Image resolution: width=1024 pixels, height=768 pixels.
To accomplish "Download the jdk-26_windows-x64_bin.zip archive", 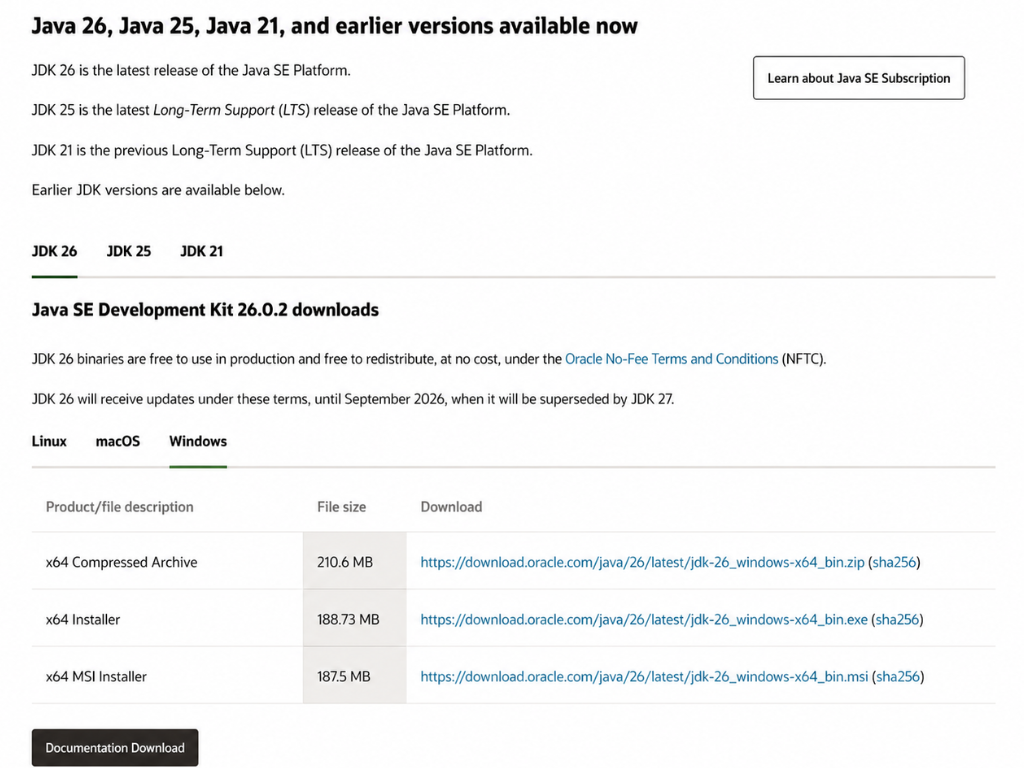I will 642,562.
